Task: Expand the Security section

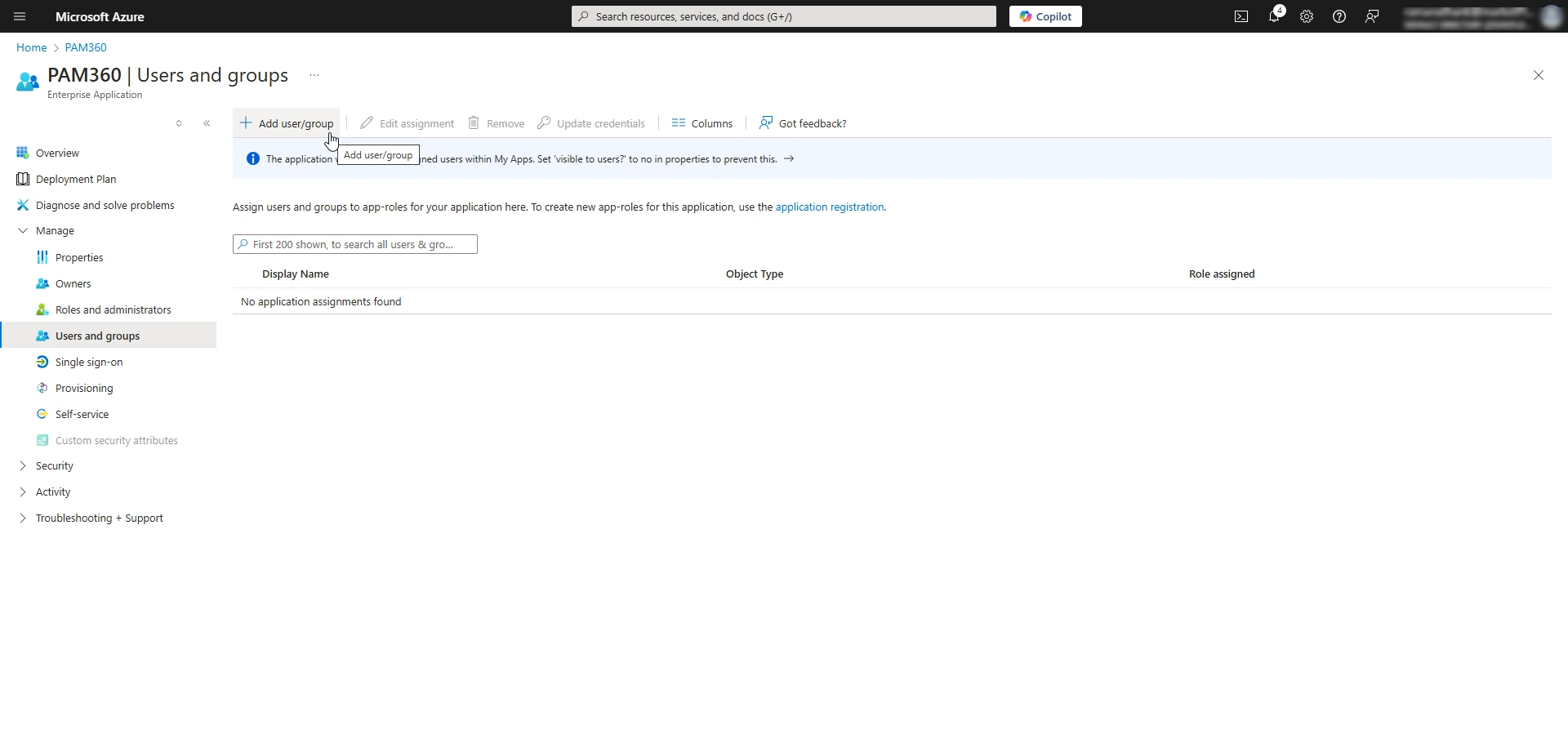Action: 55,465
